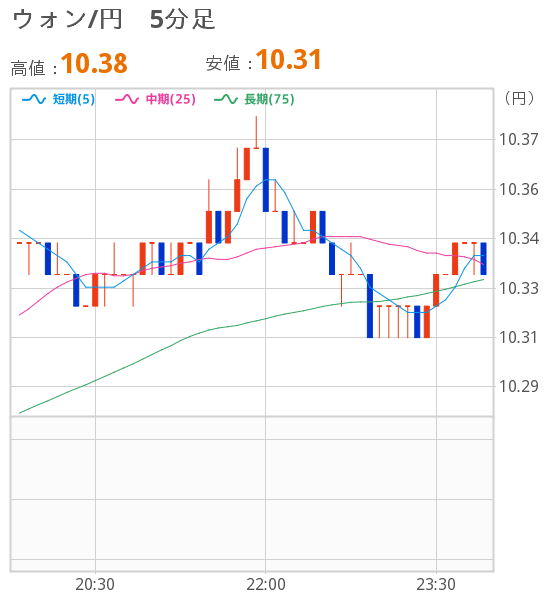
Task: Click the blue short-term (5) legend wave icon
Action: (x=34, y=99)
